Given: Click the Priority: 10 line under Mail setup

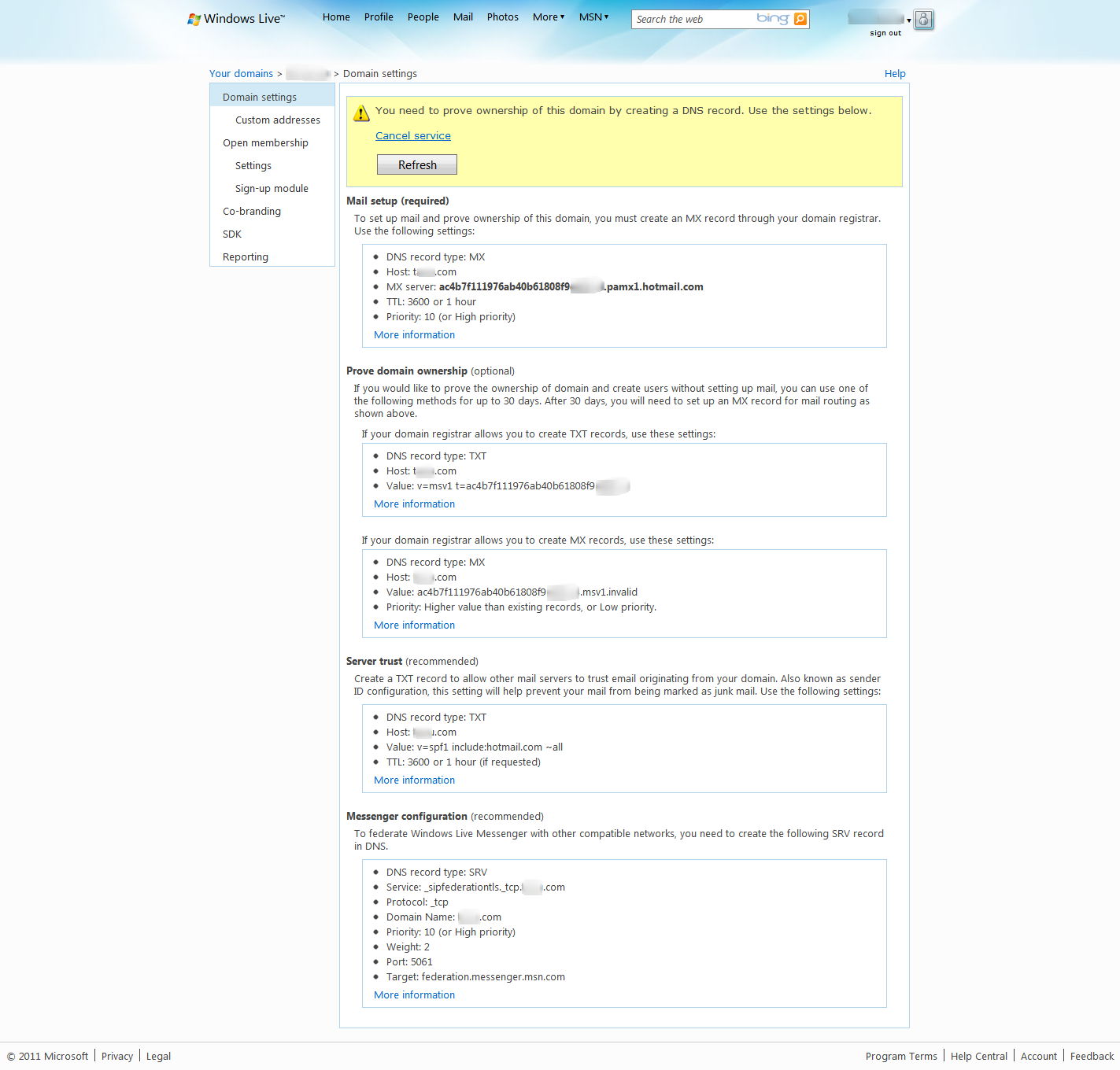Looking at the screenshot, I should pos(451,316).
